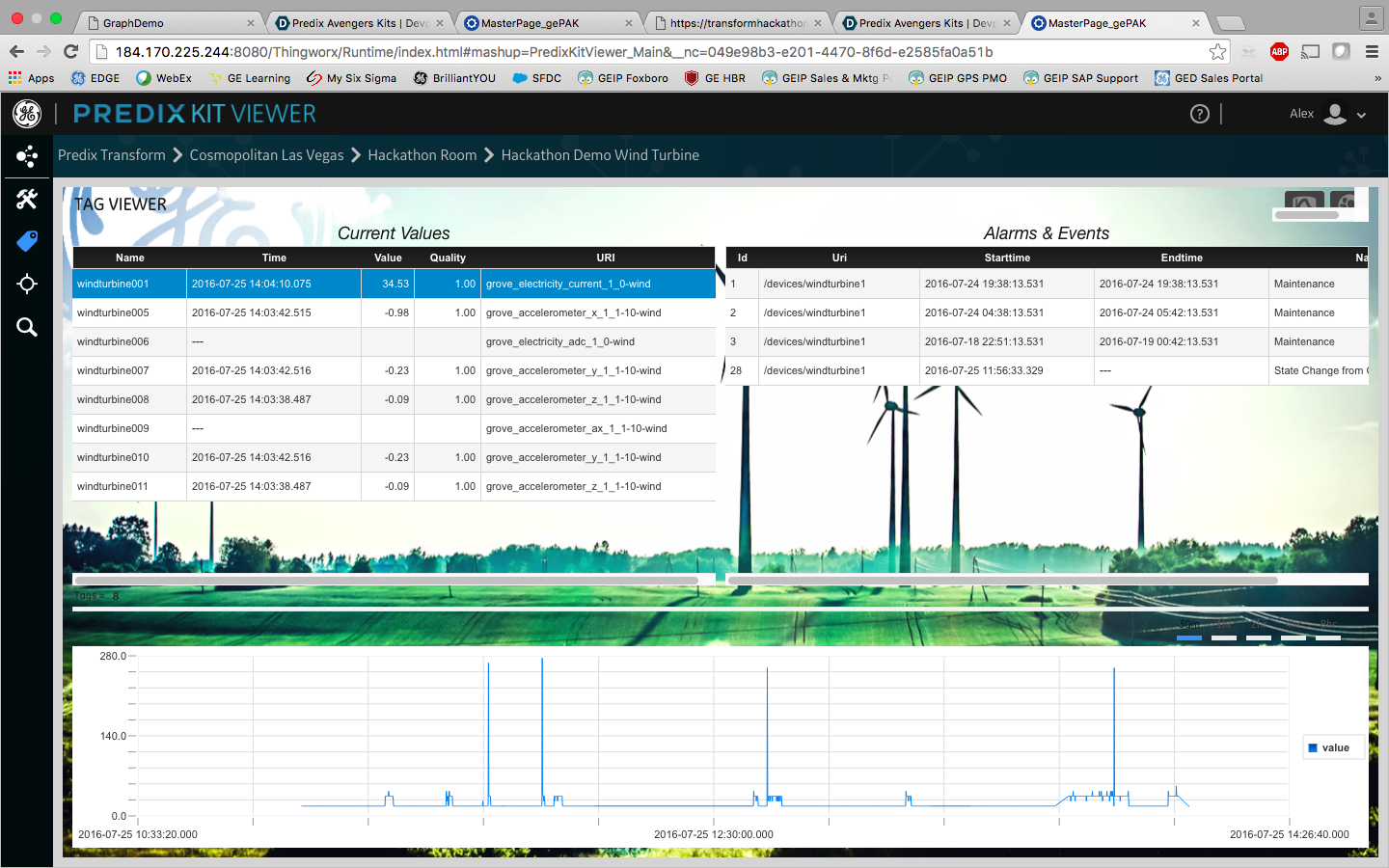Click the small scrollbar under the icon buttons
1389x868 pixels.
[x=1307, y=215]
